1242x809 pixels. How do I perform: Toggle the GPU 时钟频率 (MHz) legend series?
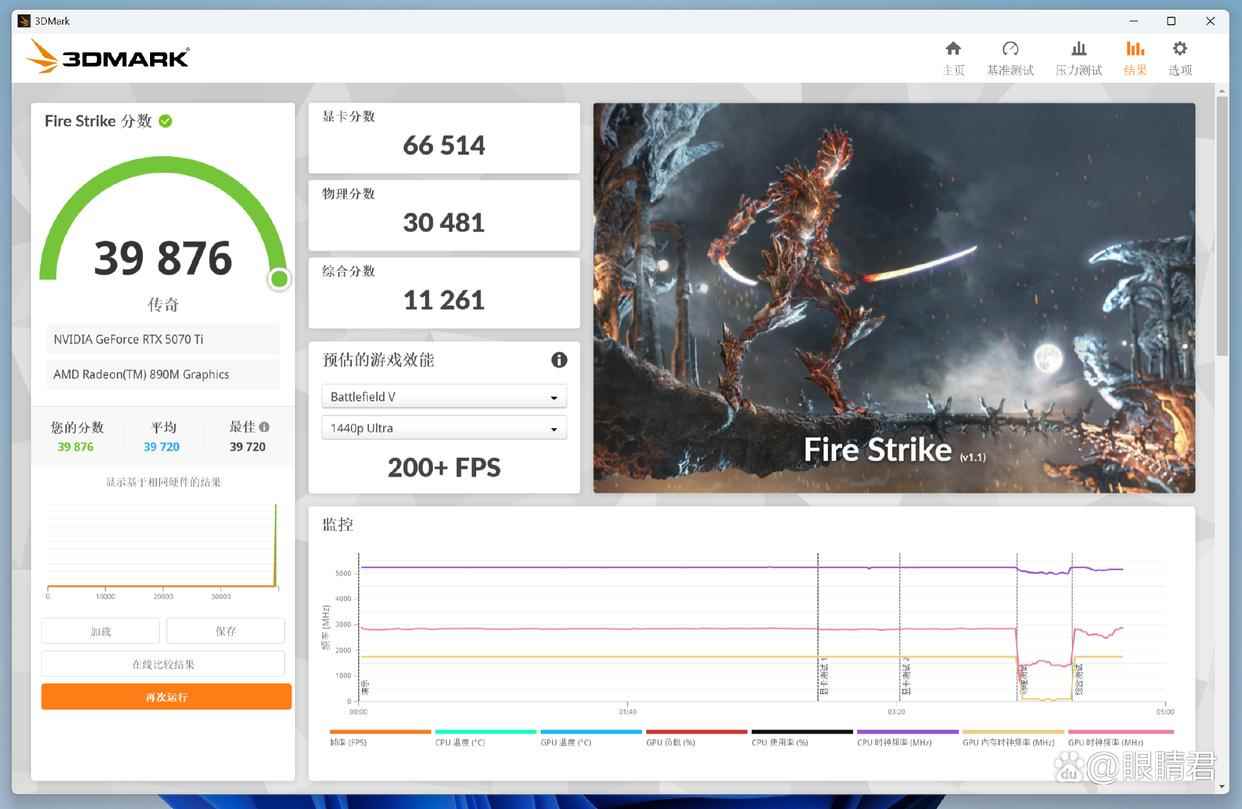click(1118, 738)
